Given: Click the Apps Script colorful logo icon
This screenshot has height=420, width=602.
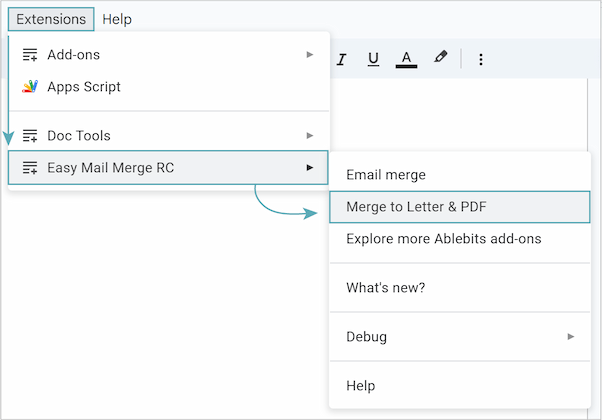Looking at the screenshot, I should coord(30,86).
